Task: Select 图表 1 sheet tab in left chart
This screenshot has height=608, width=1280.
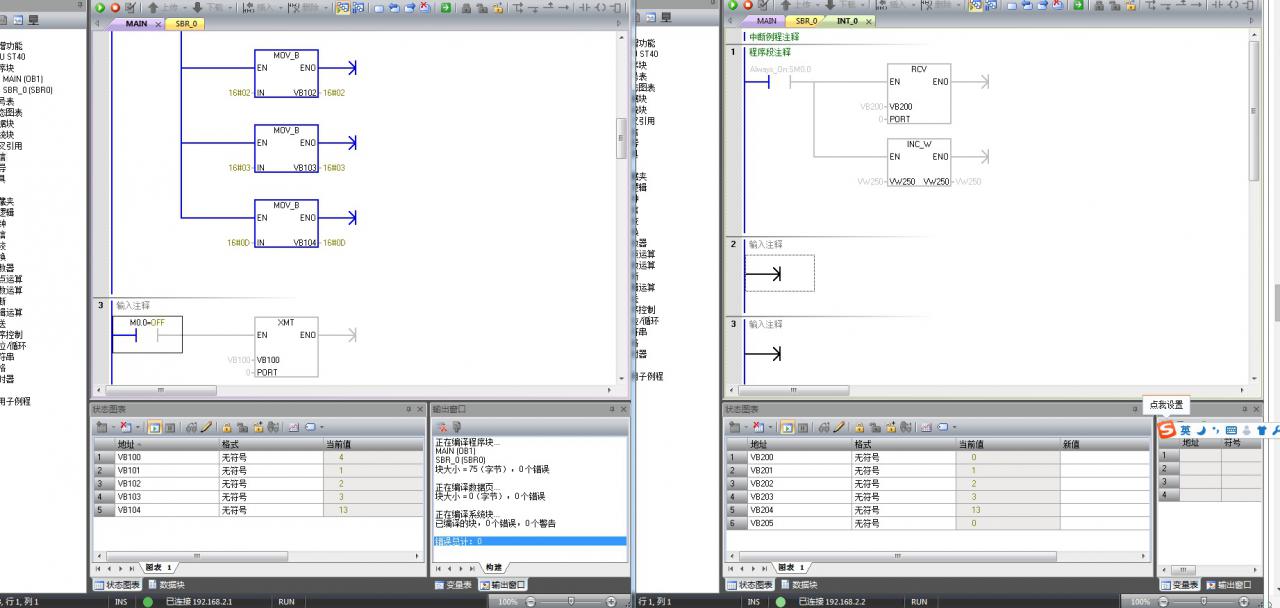Action: [x=159, y=568]
